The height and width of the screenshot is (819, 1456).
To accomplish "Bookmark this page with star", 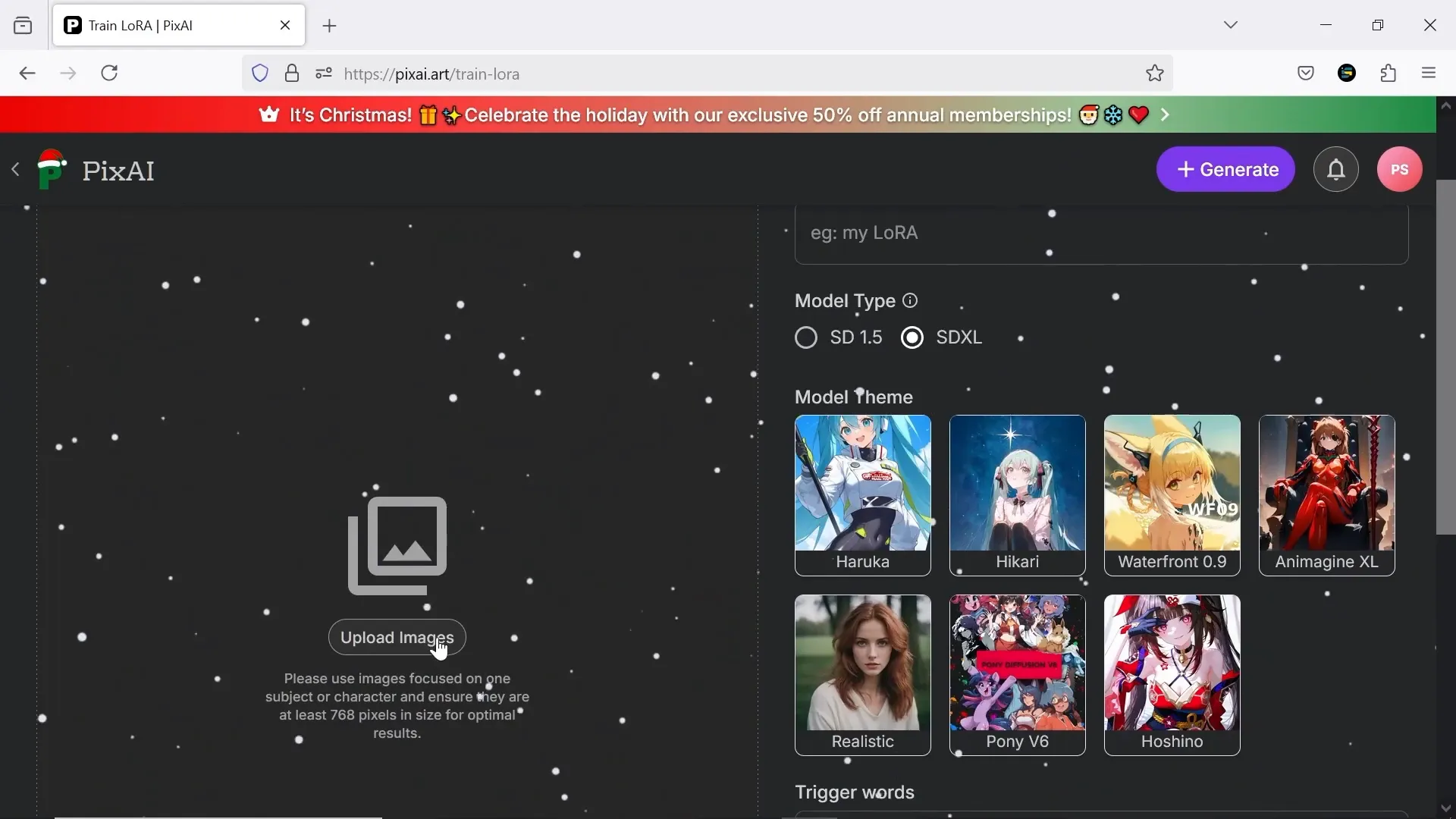I will pyautogui.click(x=1155, y=74).
